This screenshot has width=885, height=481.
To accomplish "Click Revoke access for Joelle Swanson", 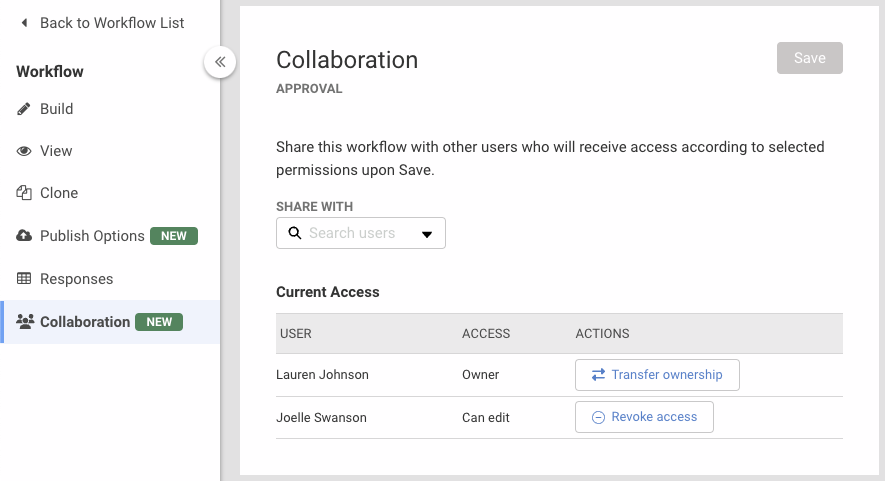I will tap(644, 417).
